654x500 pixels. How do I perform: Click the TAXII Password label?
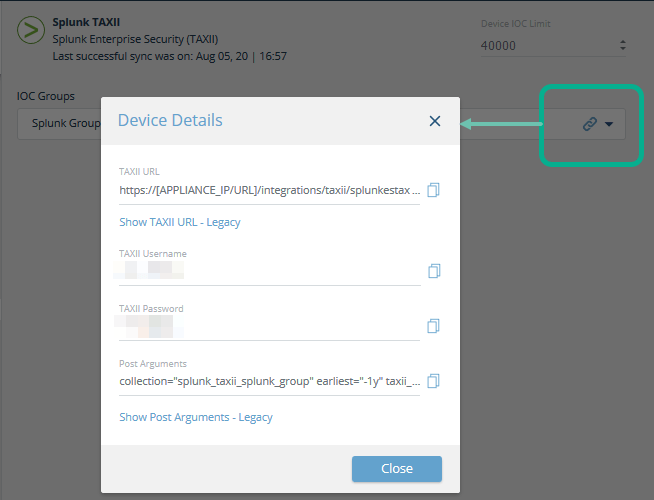(x=151, y=309)
